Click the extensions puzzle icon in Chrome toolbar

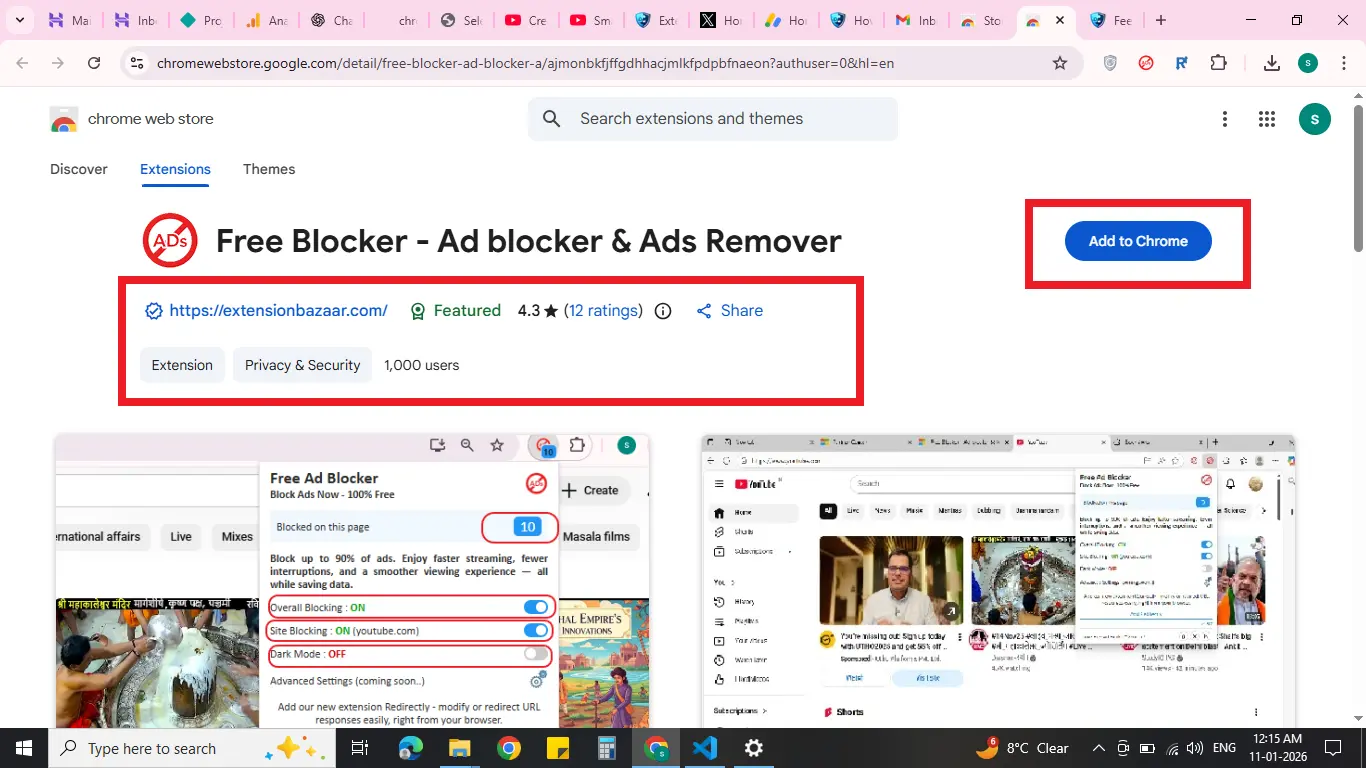pos(1219,62)
